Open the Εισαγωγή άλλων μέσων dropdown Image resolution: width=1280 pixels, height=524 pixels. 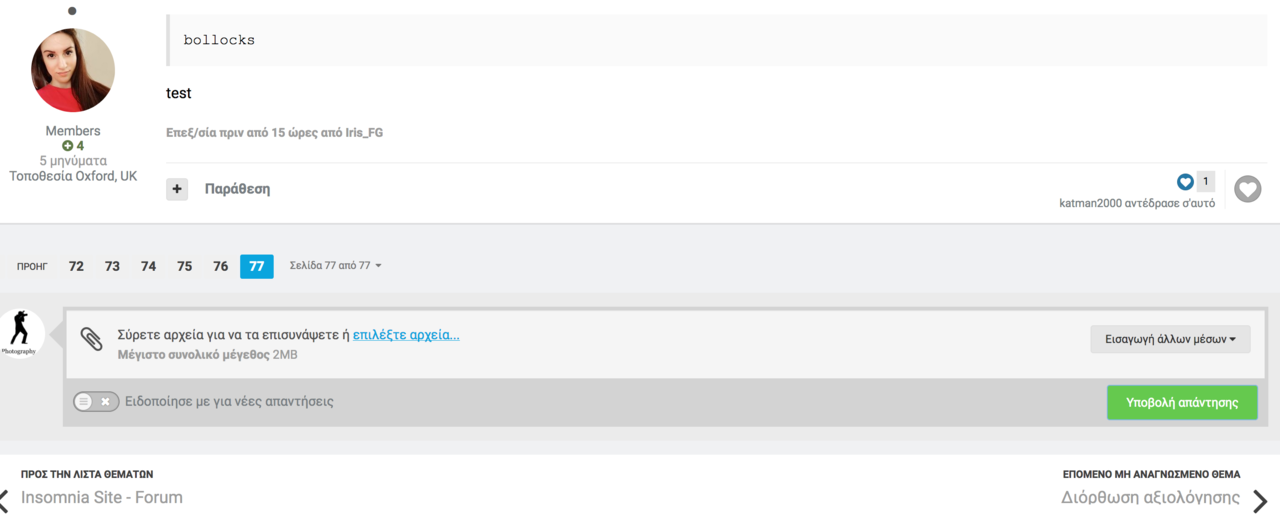(x=1170, y=339)
